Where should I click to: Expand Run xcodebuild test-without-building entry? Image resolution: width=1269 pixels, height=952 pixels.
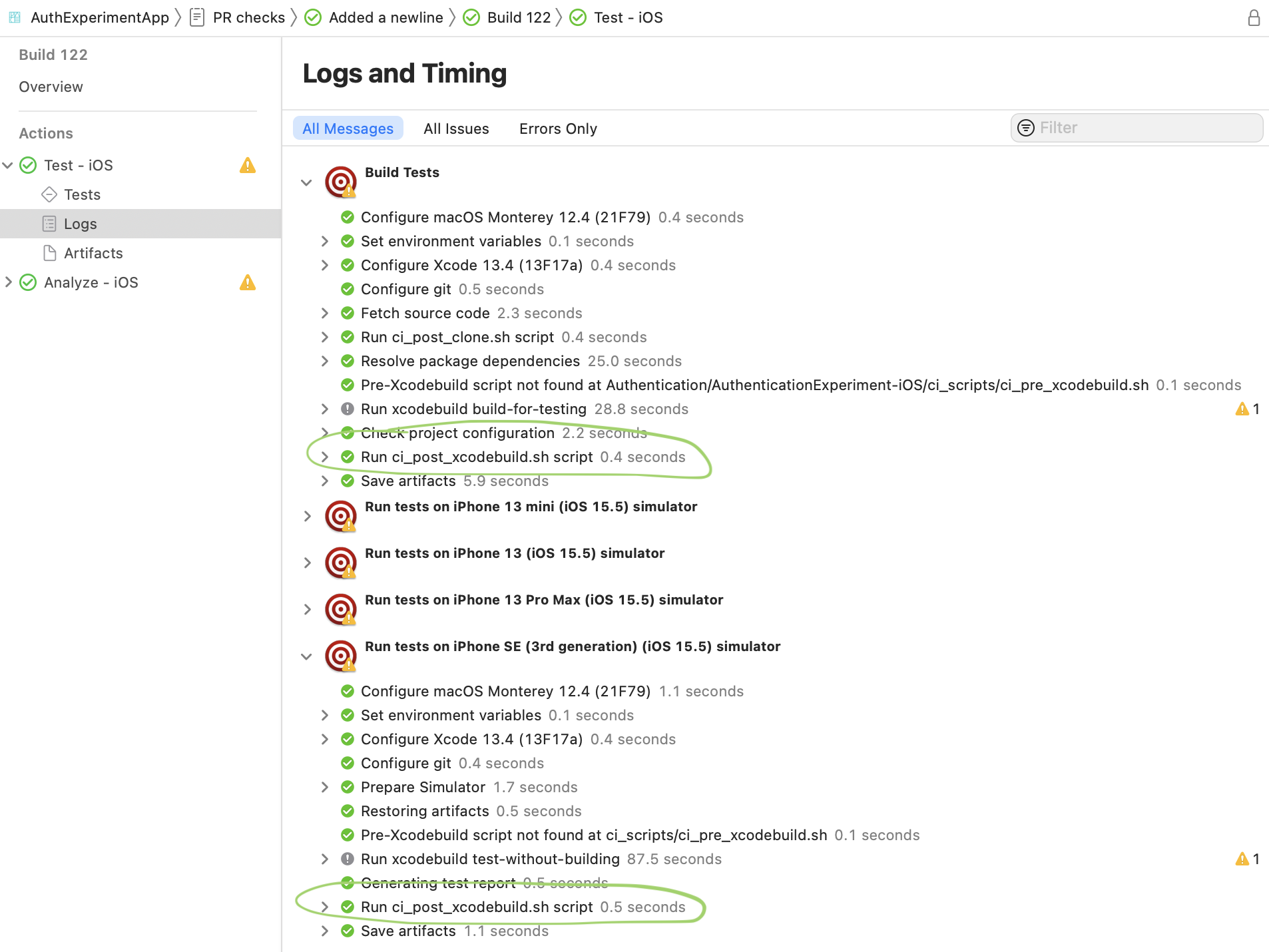325,859
